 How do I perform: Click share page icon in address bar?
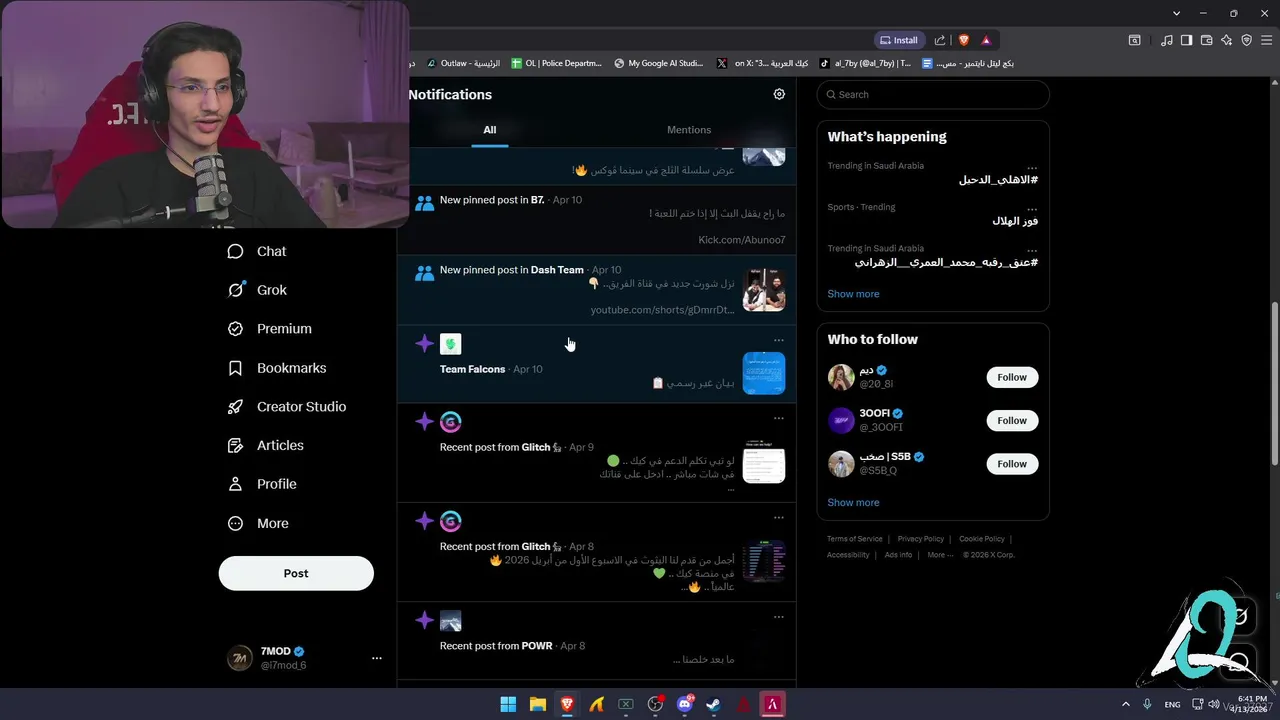[x=940, y=40]
